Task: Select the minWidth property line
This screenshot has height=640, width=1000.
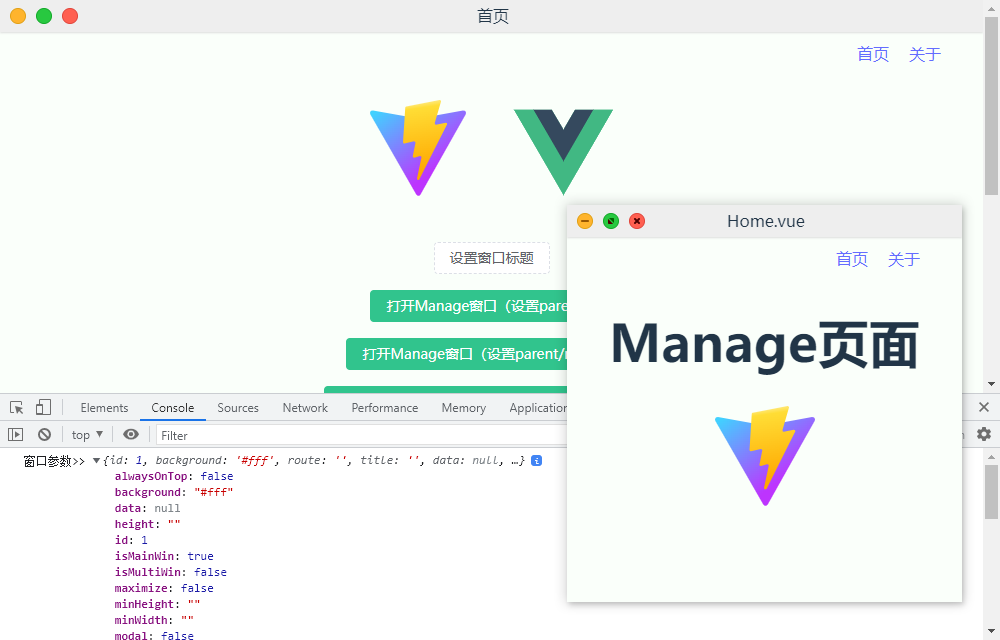Action: (x=154, y=620)
